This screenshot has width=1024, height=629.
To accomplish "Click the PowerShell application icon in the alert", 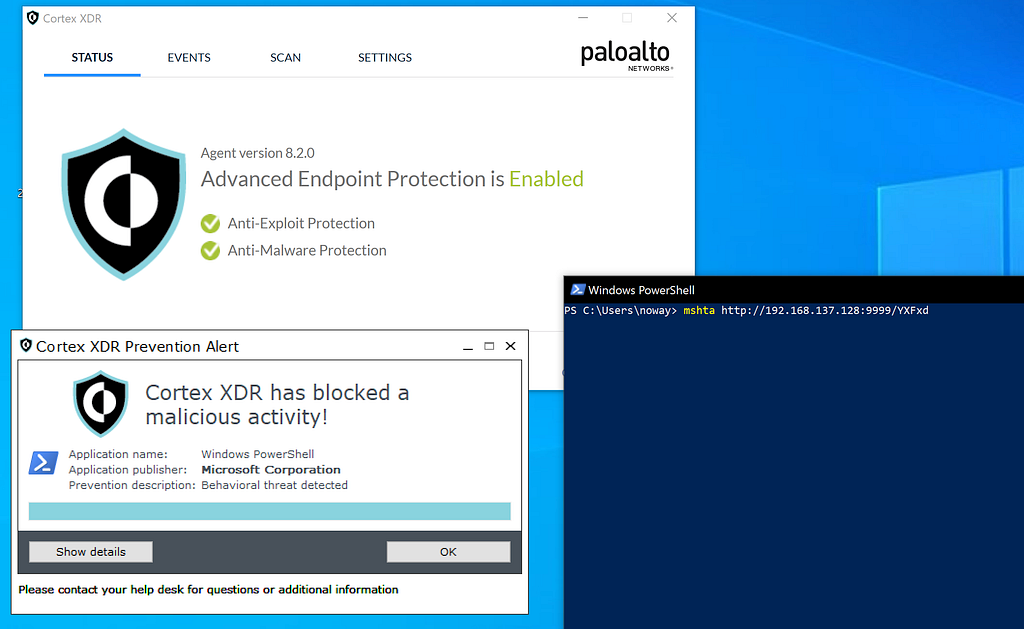I will [x=44, y=463].
